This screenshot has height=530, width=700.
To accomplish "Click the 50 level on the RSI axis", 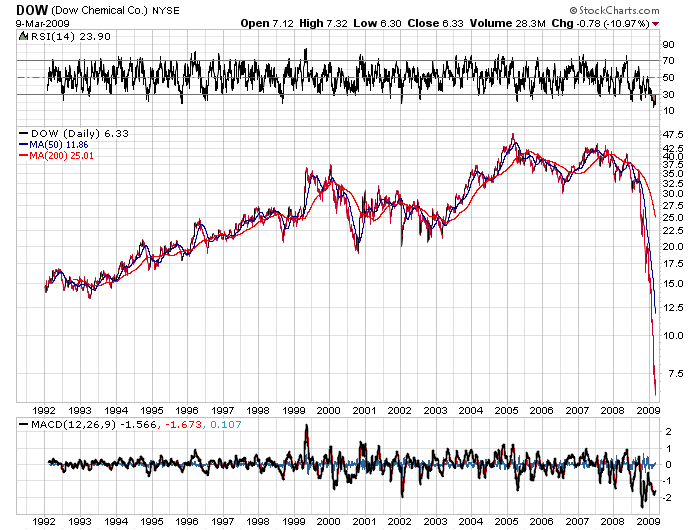I will tap(668, 77).
